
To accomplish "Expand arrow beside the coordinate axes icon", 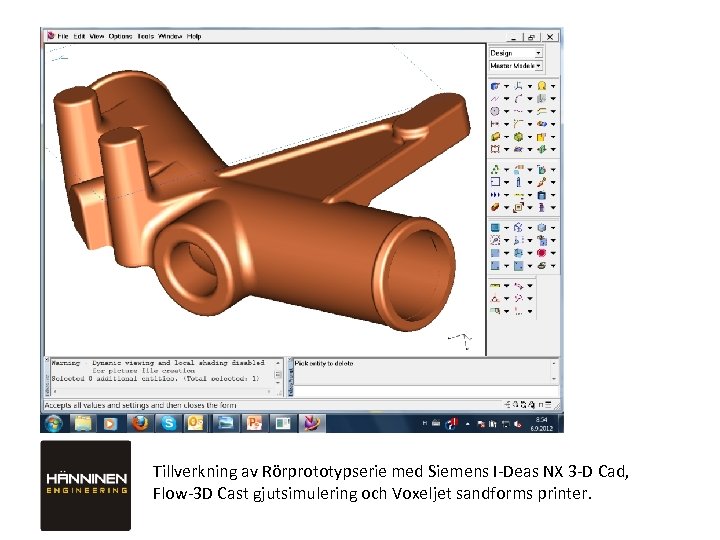I will click(530, 86).
